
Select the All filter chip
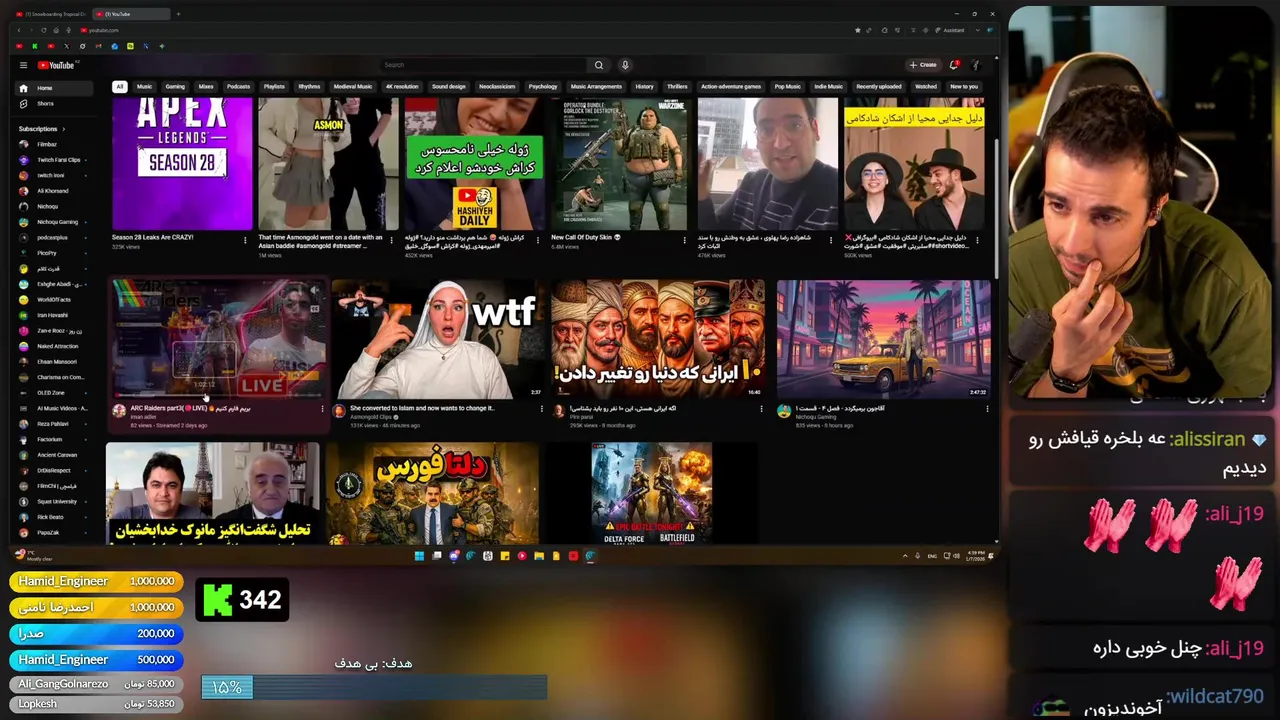click(x=119, y=87)
